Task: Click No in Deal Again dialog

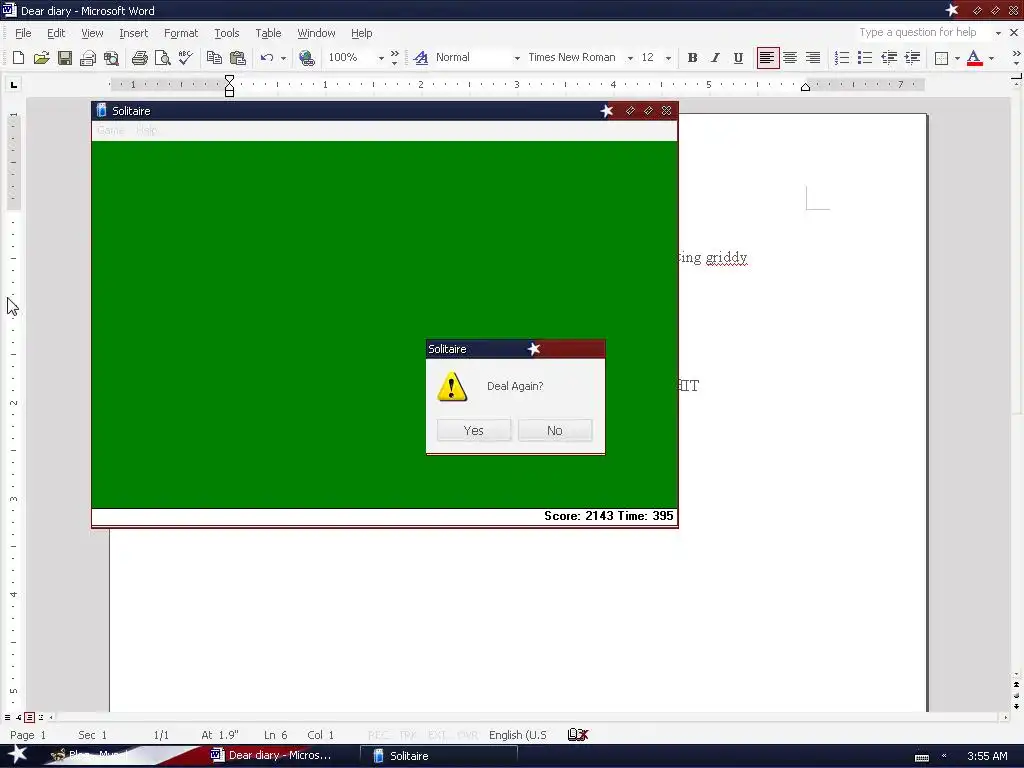Action: 554,430
